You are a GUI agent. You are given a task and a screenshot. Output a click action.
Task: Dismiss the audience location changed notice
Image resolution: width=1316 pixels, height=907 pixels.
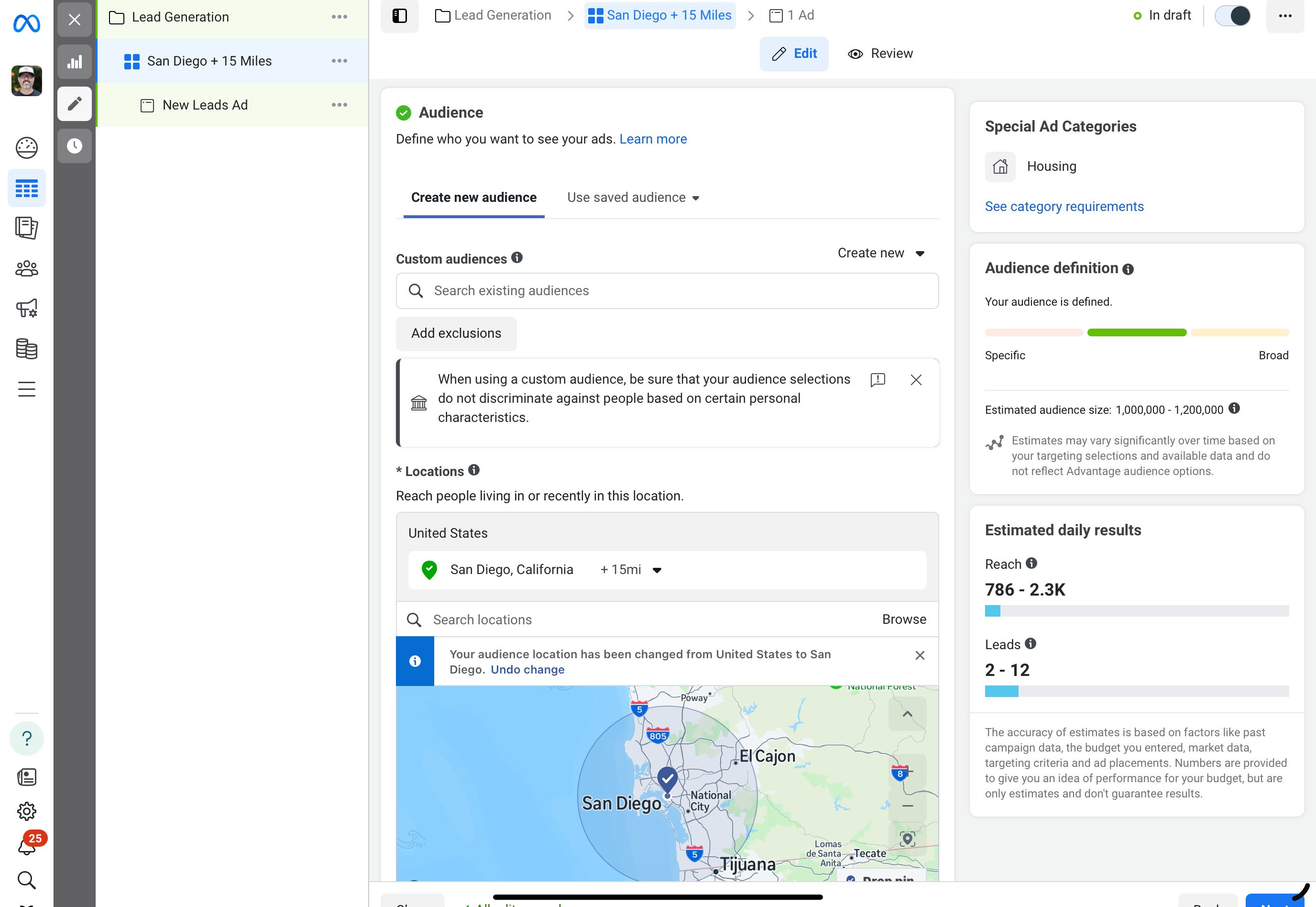click(x=920, y=655)
